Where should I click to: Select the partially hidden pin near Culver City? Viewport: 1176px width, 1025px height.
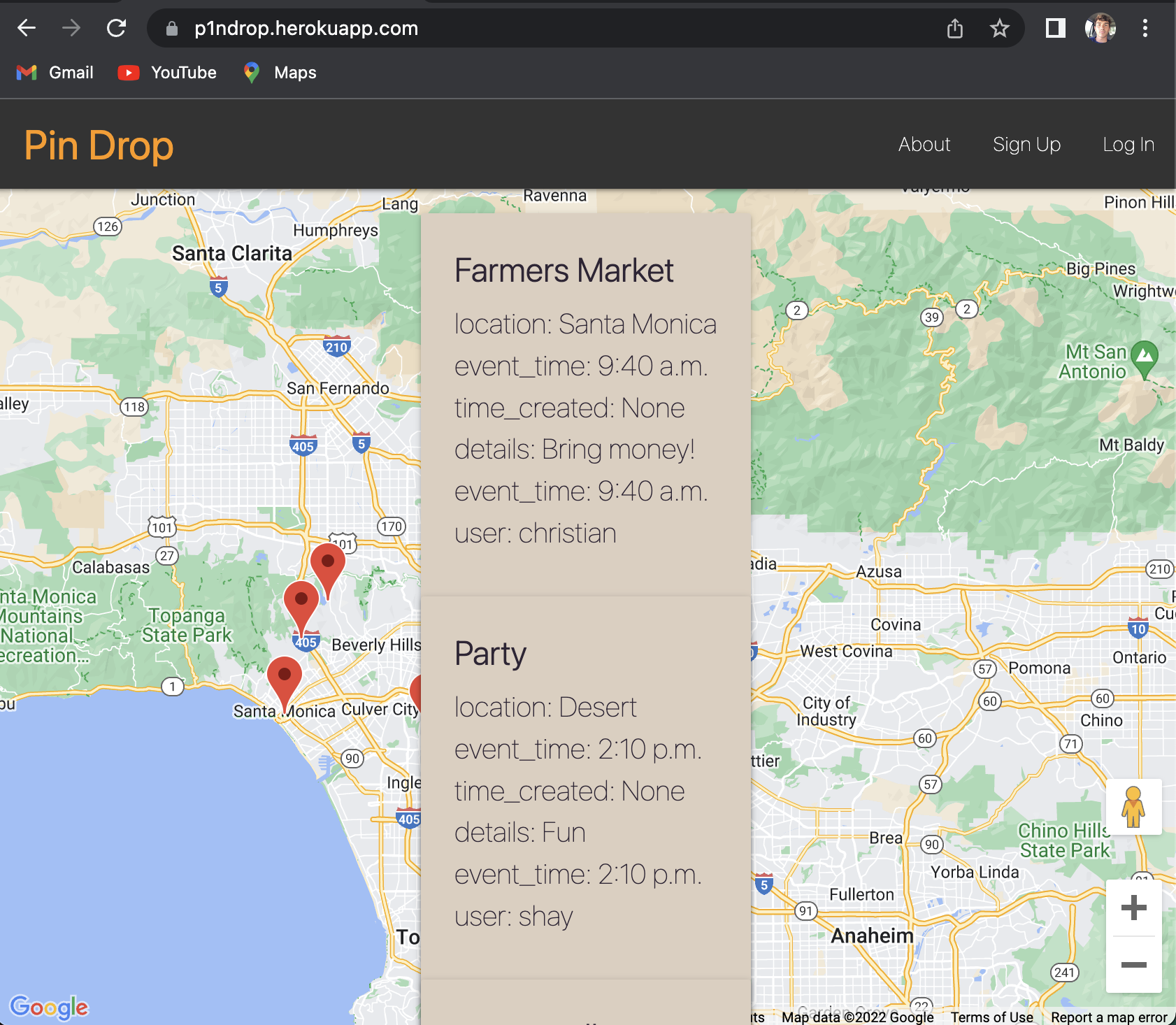415,691
